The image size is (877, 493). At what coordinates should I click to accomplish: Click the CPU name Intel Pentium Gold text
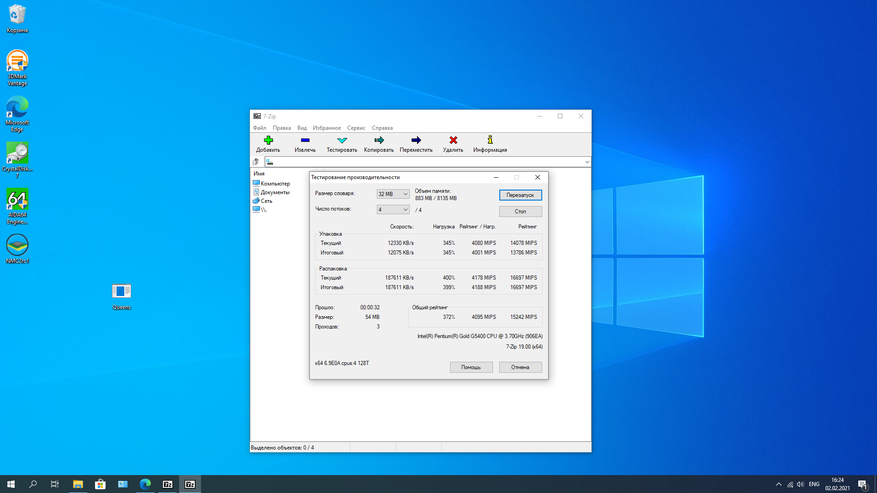(479, 336)
